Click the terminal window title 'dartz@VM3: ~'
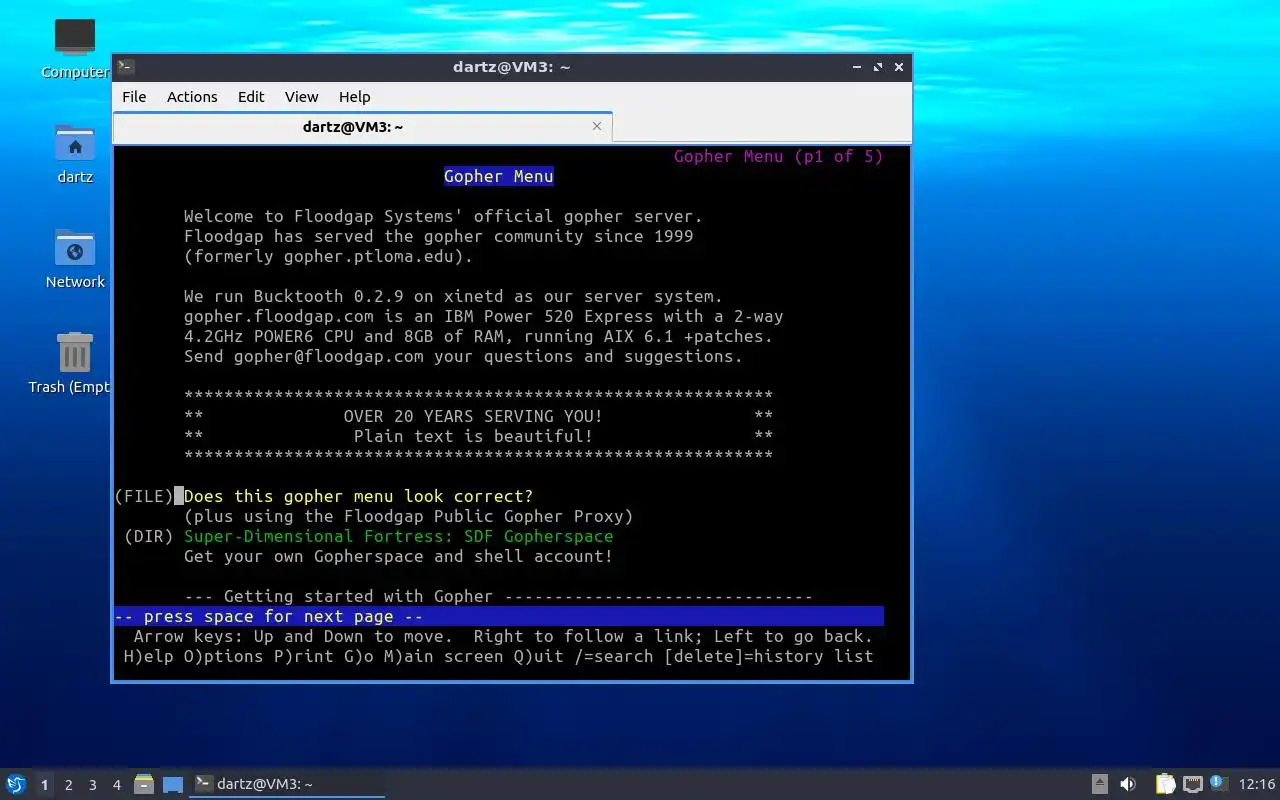This screenshot has width=1280, height=800. 511,67
